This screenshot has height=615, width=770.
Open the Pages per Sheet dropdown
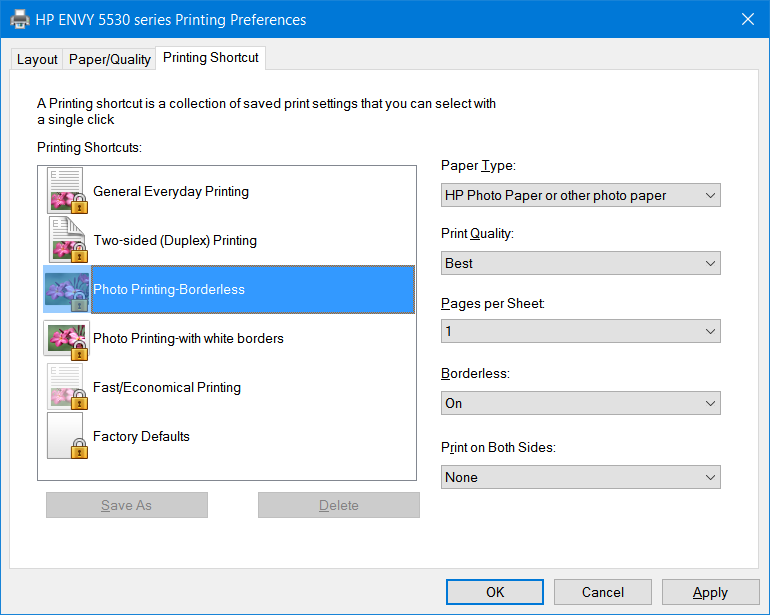point(580,331)
